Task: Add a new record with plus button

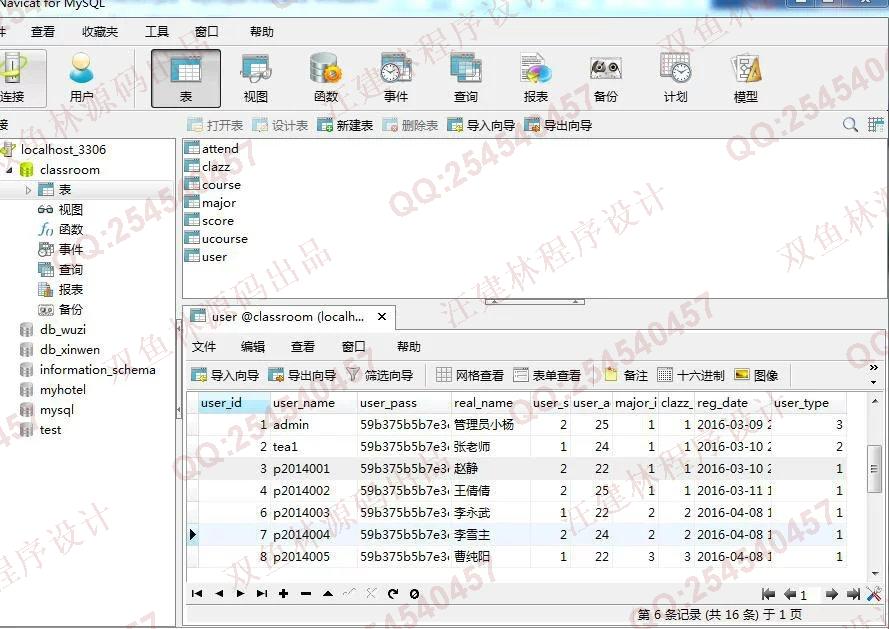Action: [283, 593]
